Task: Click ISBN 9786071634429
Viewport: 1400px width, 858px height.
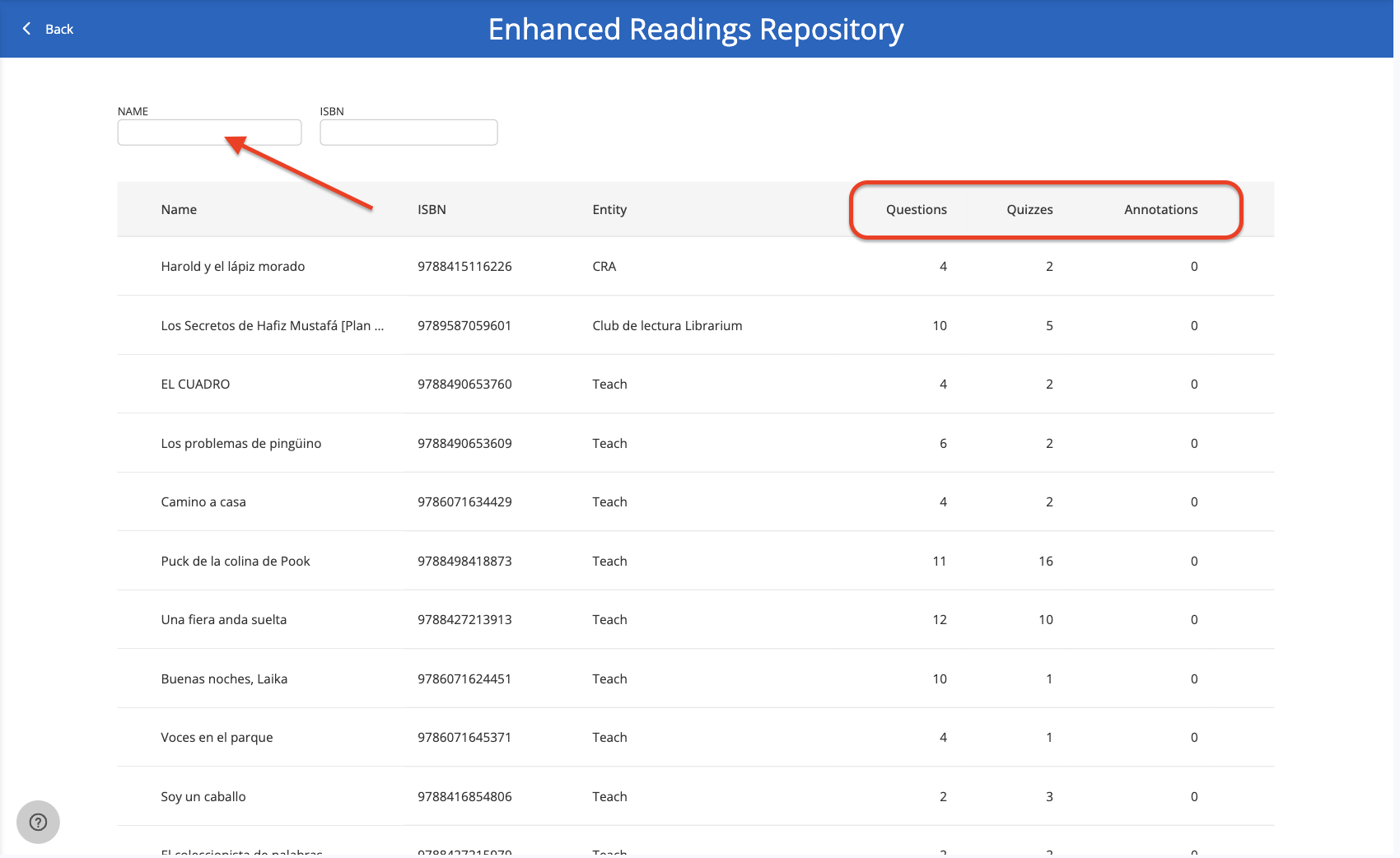Action: pos(464,501)
